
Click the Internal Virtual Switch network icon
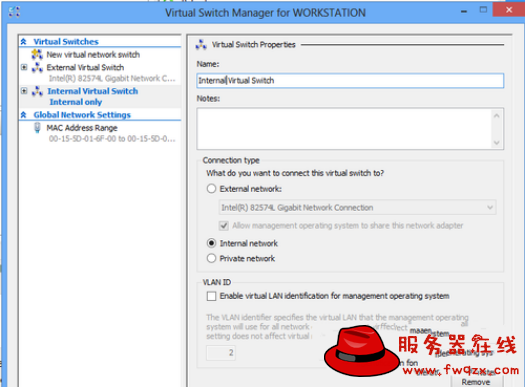(37, 91)
